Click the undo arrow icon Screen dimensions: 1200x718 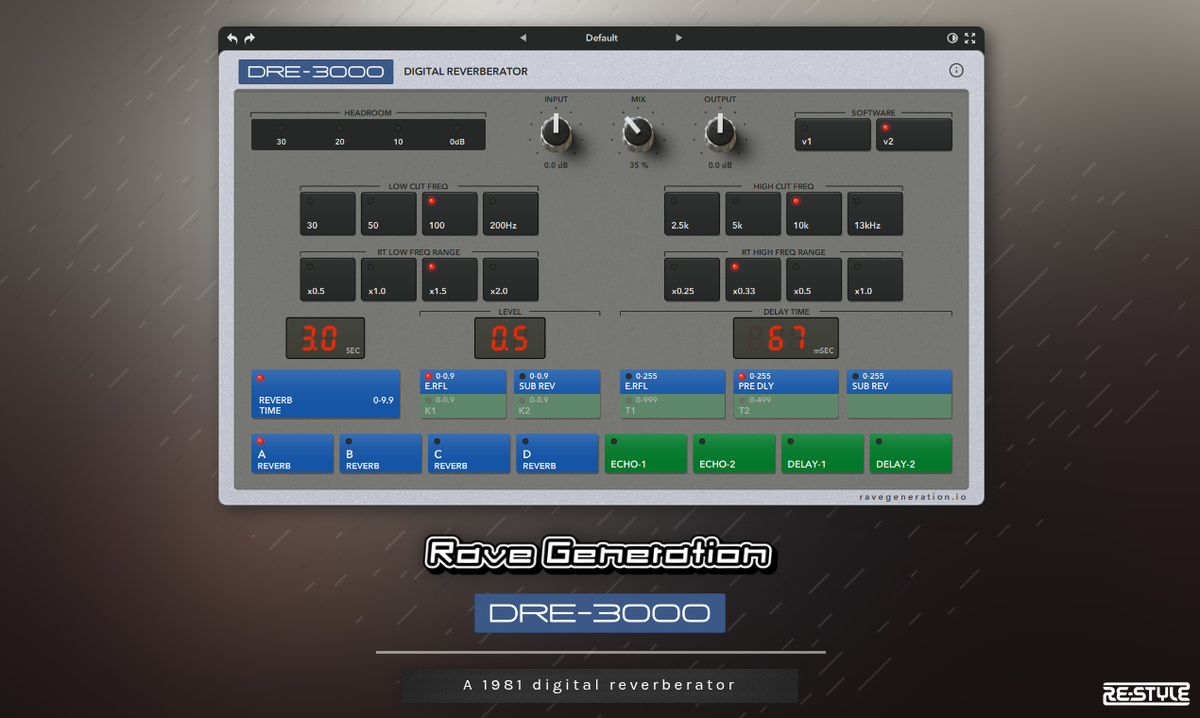(232, 38)
